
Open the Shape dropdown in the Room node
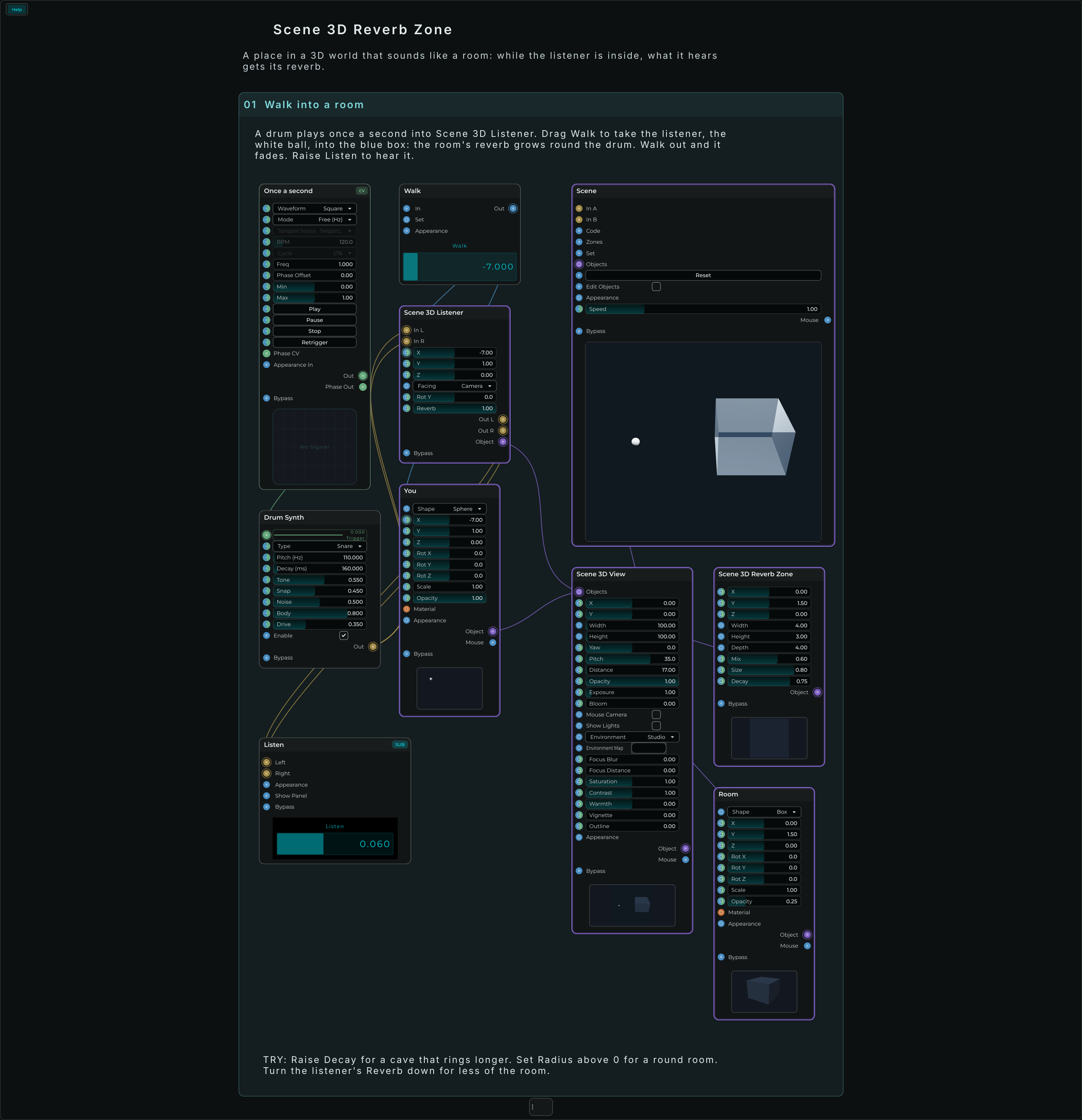pos(764,812)
